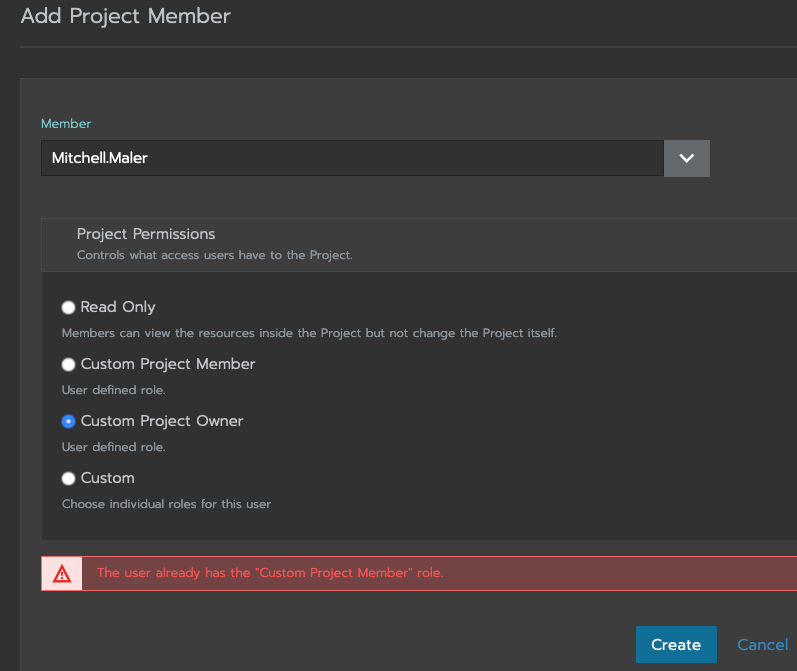Click the role error message banner
Image resolution: width=797 pixels, height=671 pixels.
[419, 573]
